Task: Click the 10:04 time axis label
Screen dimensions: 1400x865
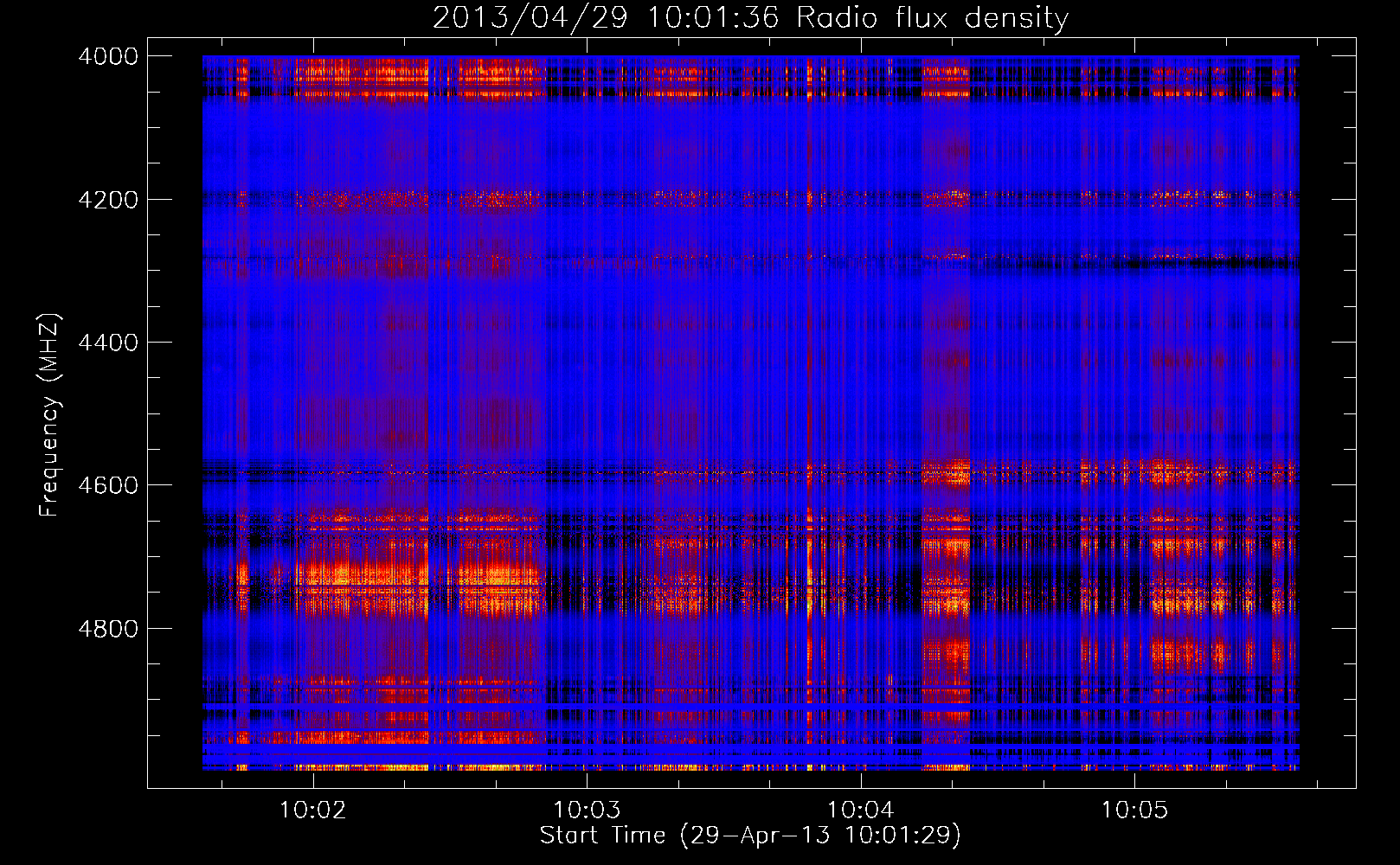Action: click(x=860, y=810)
